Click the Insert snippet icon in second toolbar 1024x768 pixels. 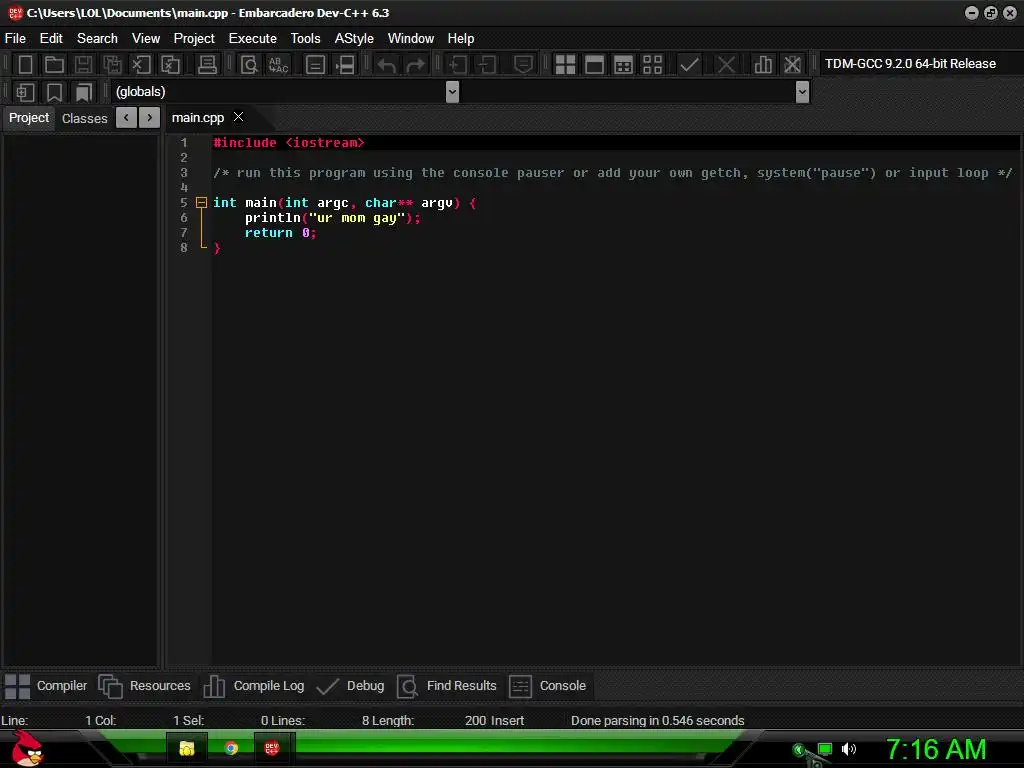(25, 92)
